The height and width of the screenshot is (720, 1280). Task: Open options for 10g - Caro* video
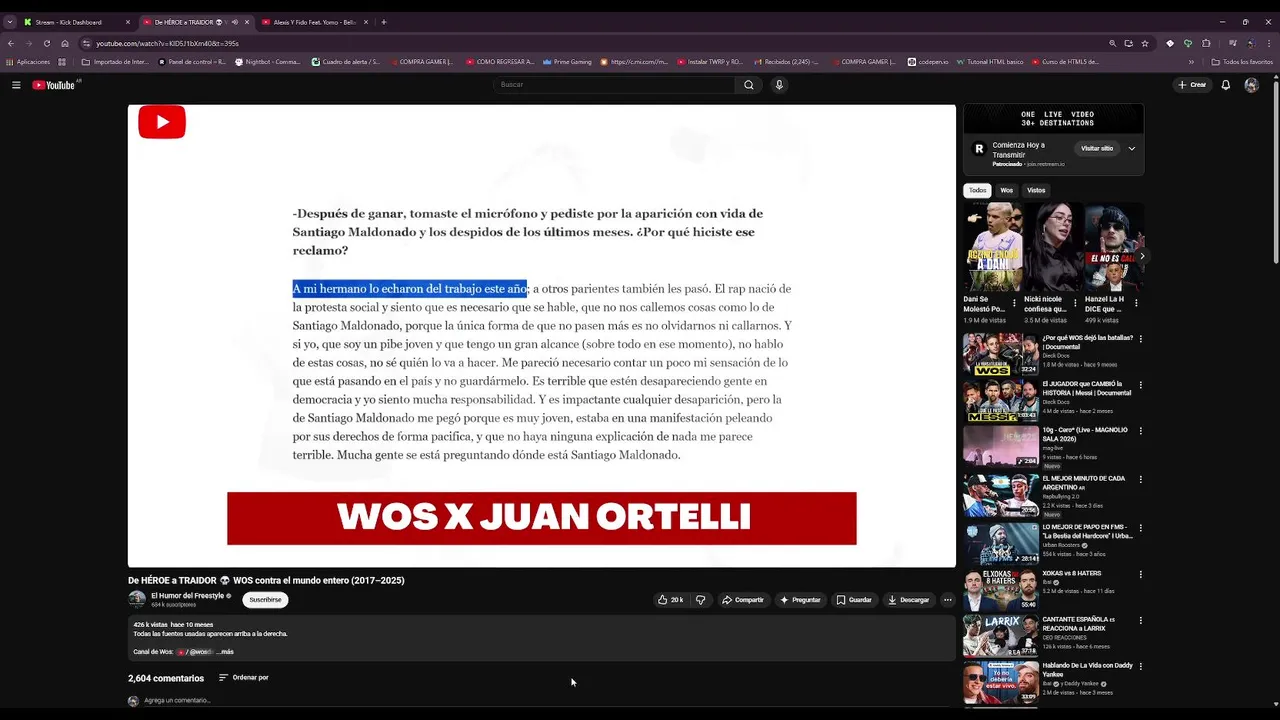(x=1140, y=431)
